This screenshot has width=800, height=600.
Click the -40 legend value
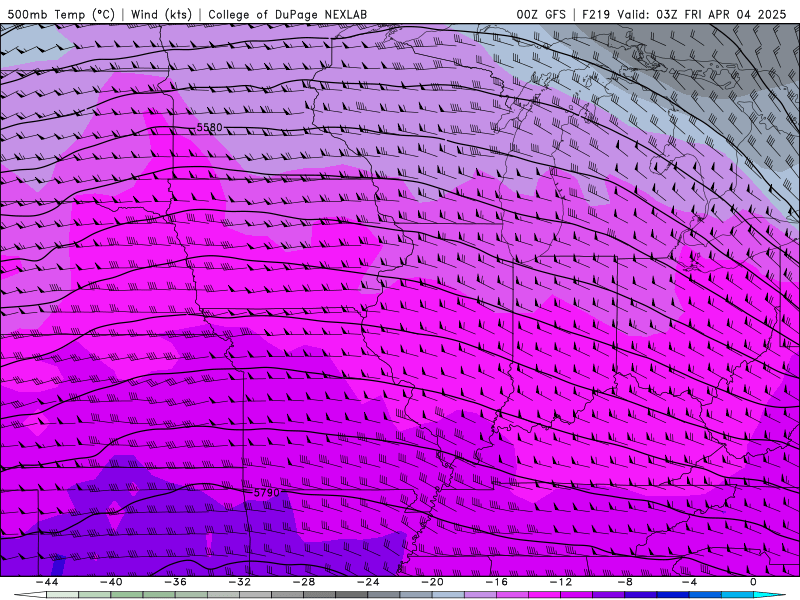tap(111, 582)
